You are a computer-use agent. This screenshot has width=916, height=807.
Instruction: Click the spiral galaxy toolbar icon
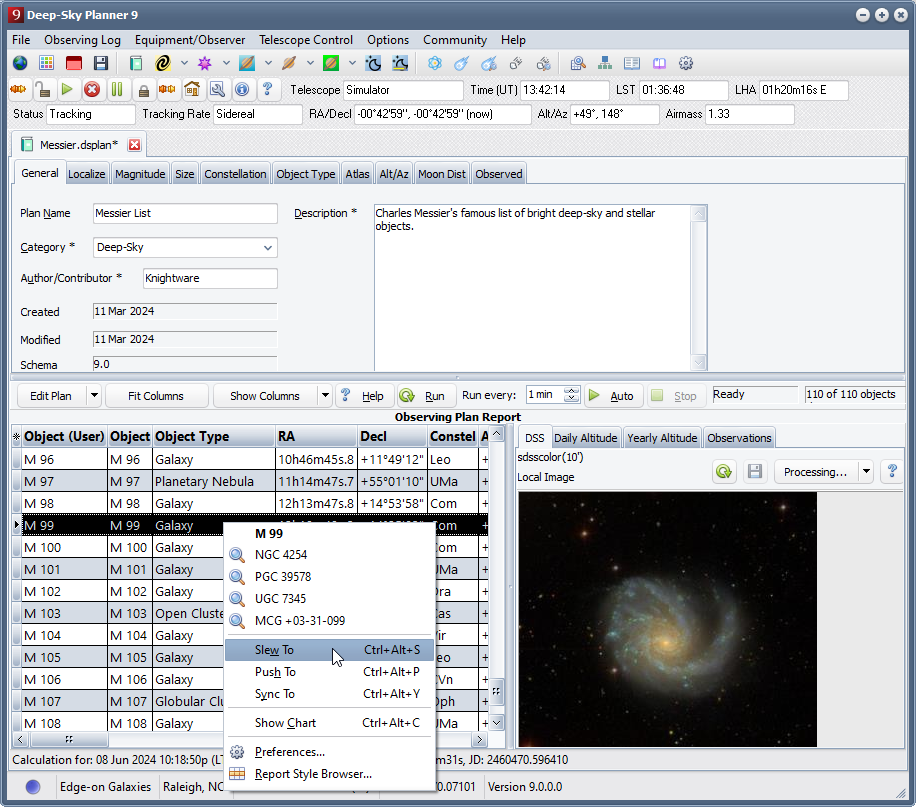click(x=163, y=64)
